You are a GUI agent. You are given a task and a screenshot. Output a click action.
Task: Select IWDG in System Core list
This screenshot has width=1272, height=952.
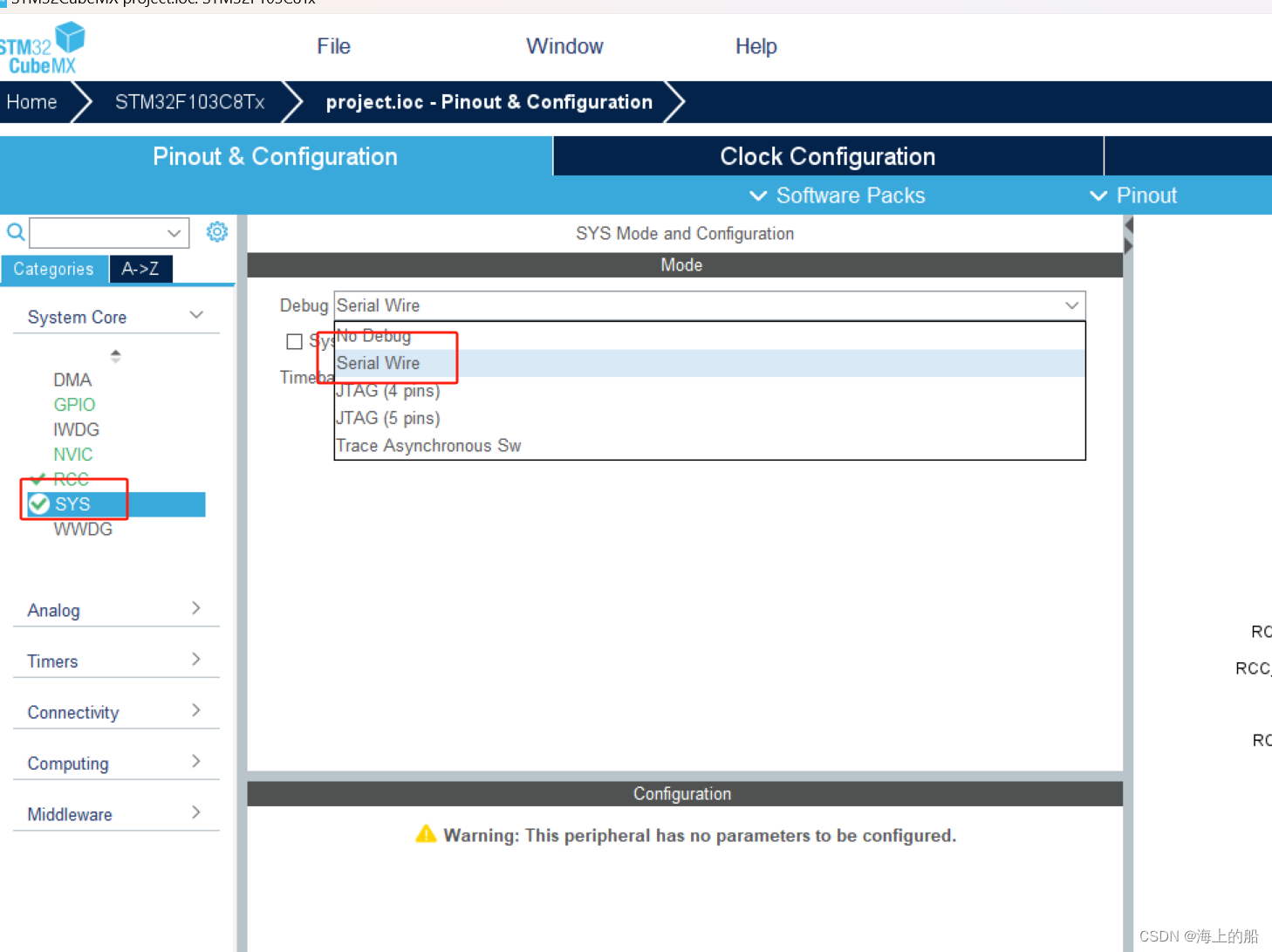(76, 429)
